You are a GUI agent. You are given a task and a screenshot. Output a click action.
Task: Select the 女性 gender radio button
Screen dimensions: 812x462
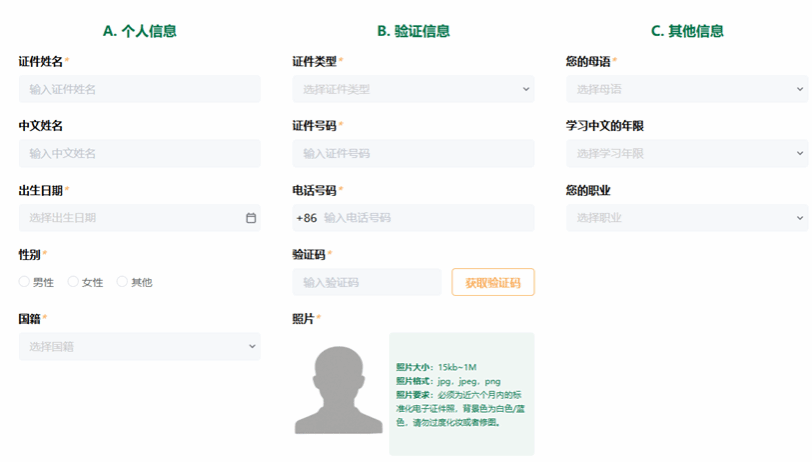point(73,282)
